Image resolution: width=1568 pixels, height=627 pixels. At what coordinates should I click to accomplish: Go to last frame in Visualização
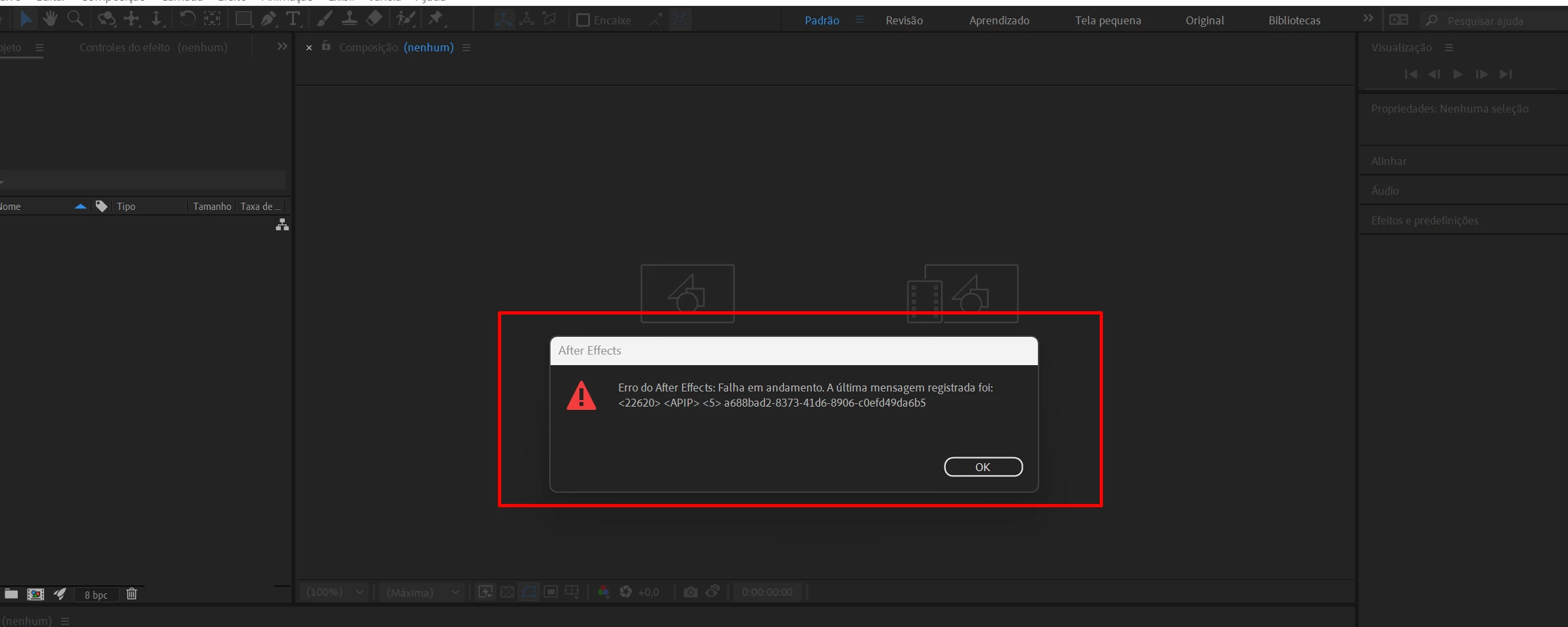pyautogui.click(x=1506, y=74)
